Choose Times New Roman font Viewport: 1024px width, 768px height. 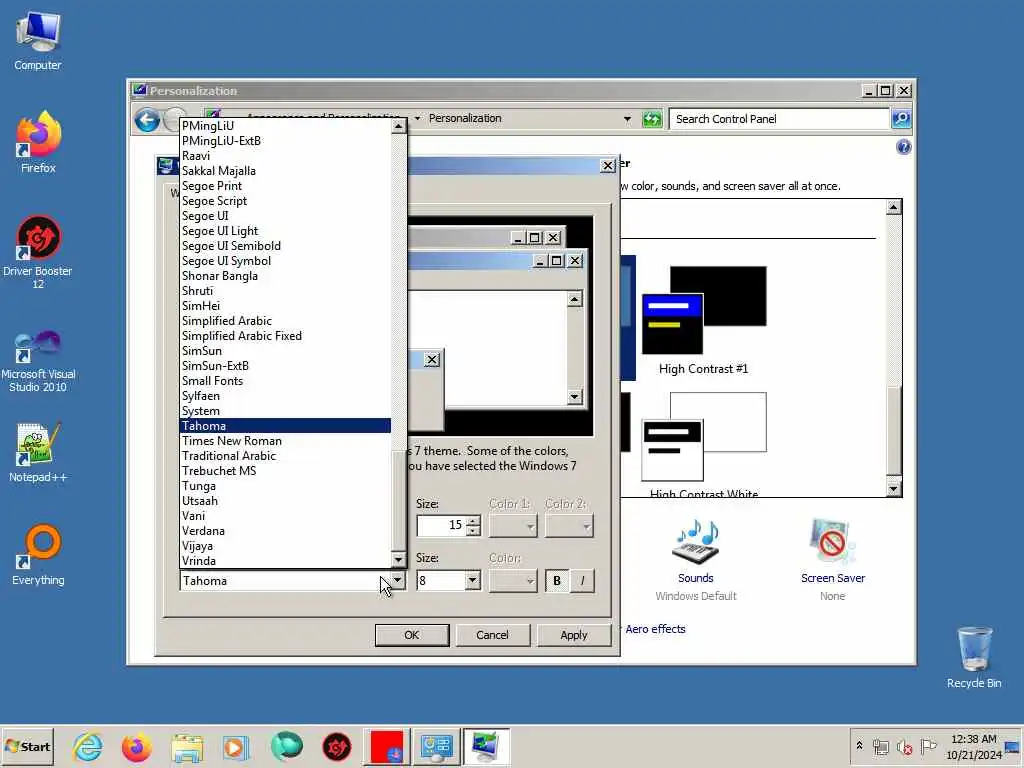coord(285,441)
